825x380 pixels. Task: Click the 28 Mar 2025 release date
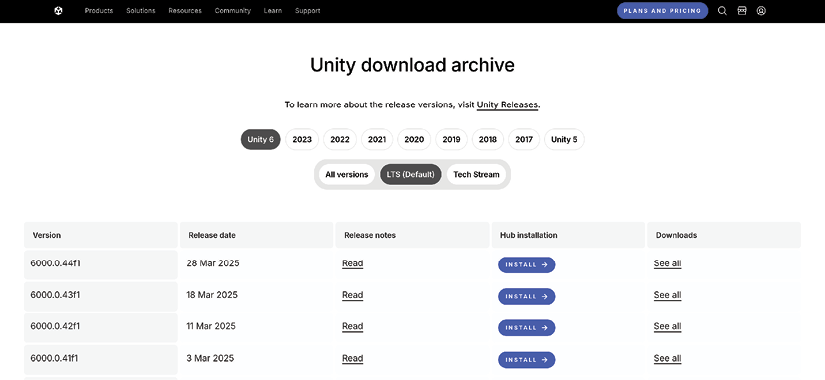click(x=213, y=263)
